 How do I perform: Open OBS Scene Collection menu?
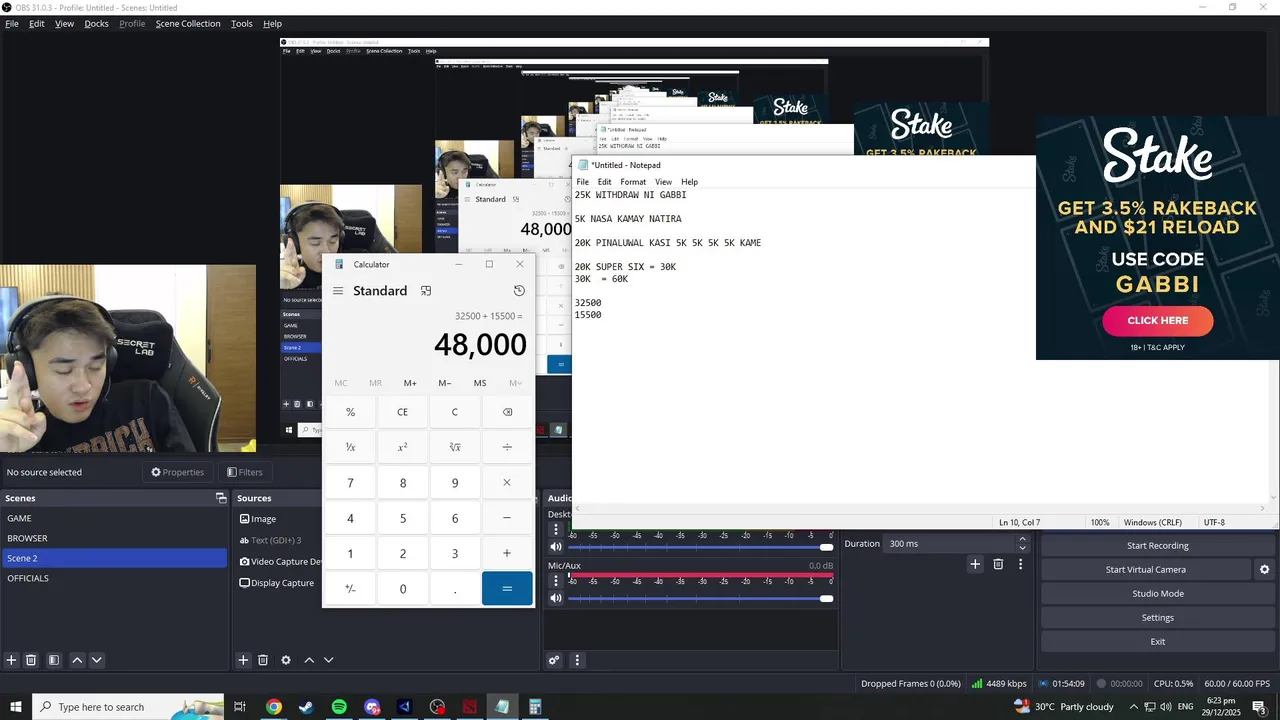point(188,24)
